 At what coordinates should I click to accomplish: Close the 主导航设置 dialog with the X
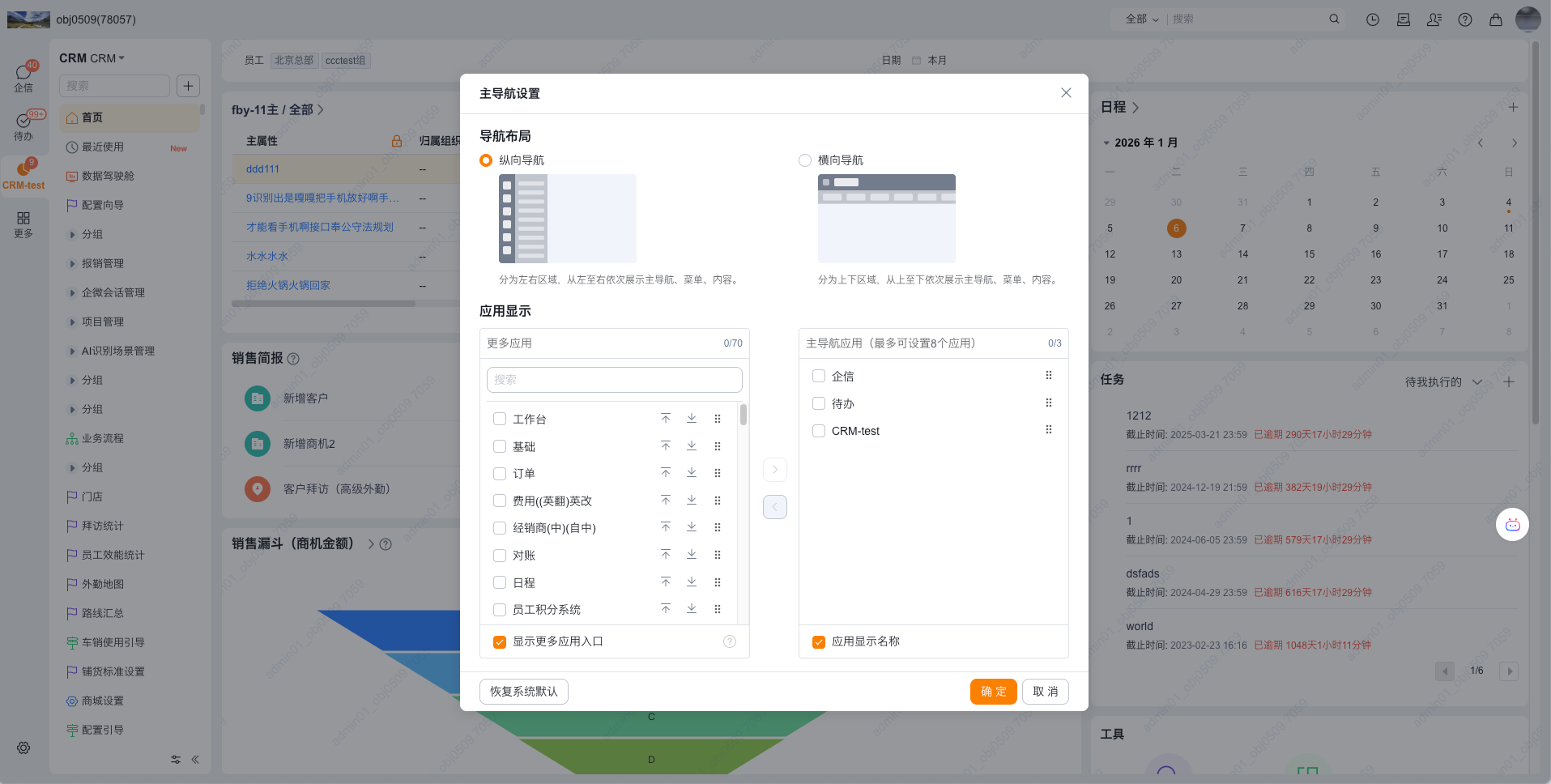(1066, 93)
